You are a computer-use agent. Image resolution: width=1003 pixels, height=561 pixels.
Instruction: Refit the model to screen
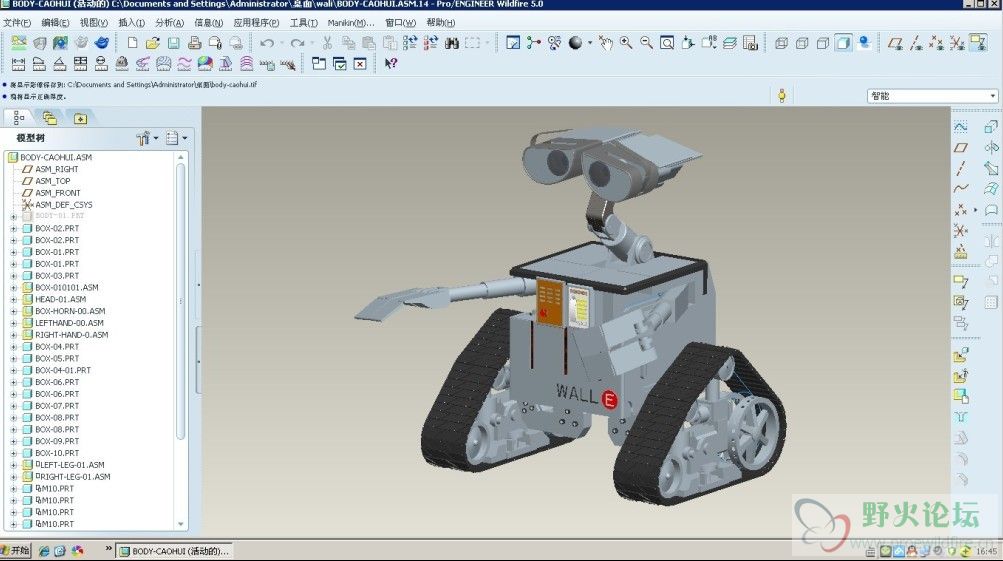pyautogui.click(x=667, y=43)
